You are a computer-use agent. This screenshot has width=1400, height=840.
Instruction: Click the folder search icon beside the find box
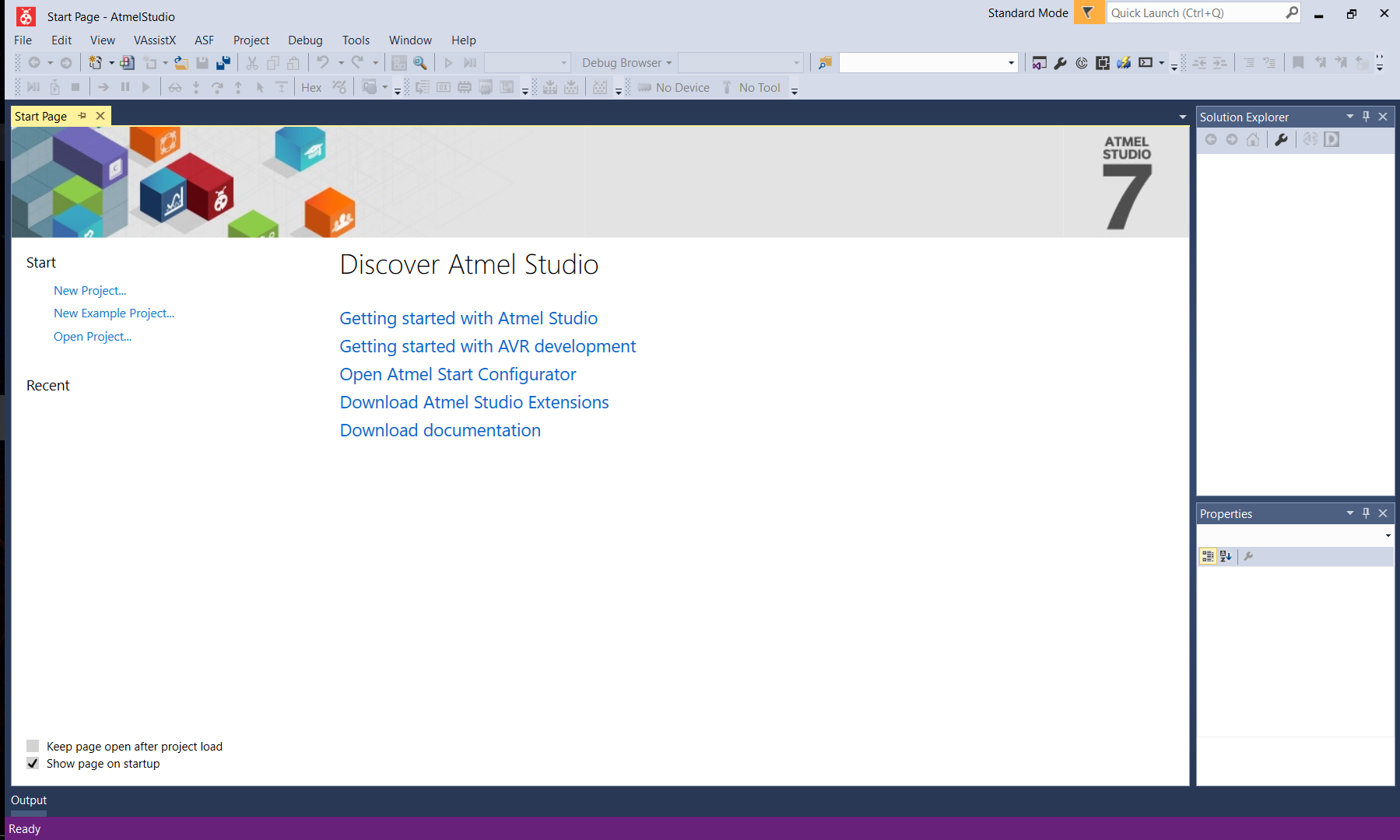click(x=825, y=63)
